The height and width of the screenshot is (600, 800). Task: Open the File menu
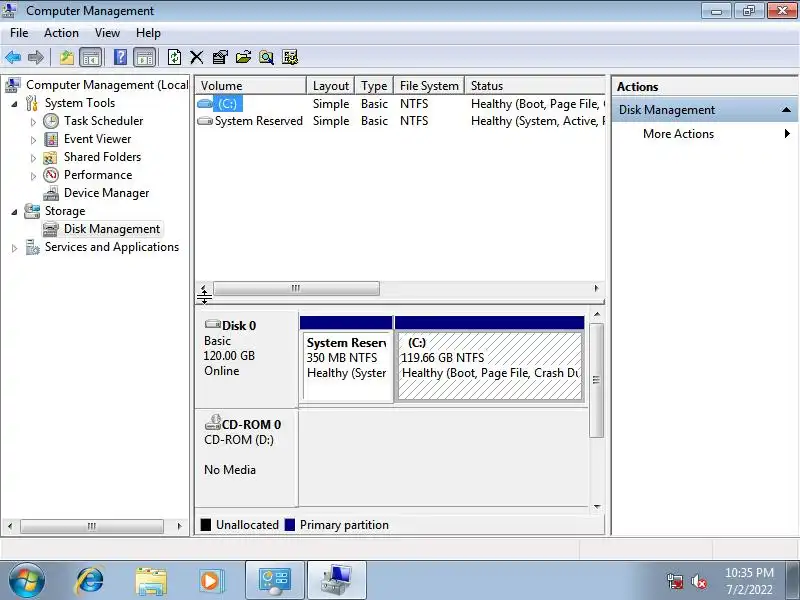click(x=19, y=33)
